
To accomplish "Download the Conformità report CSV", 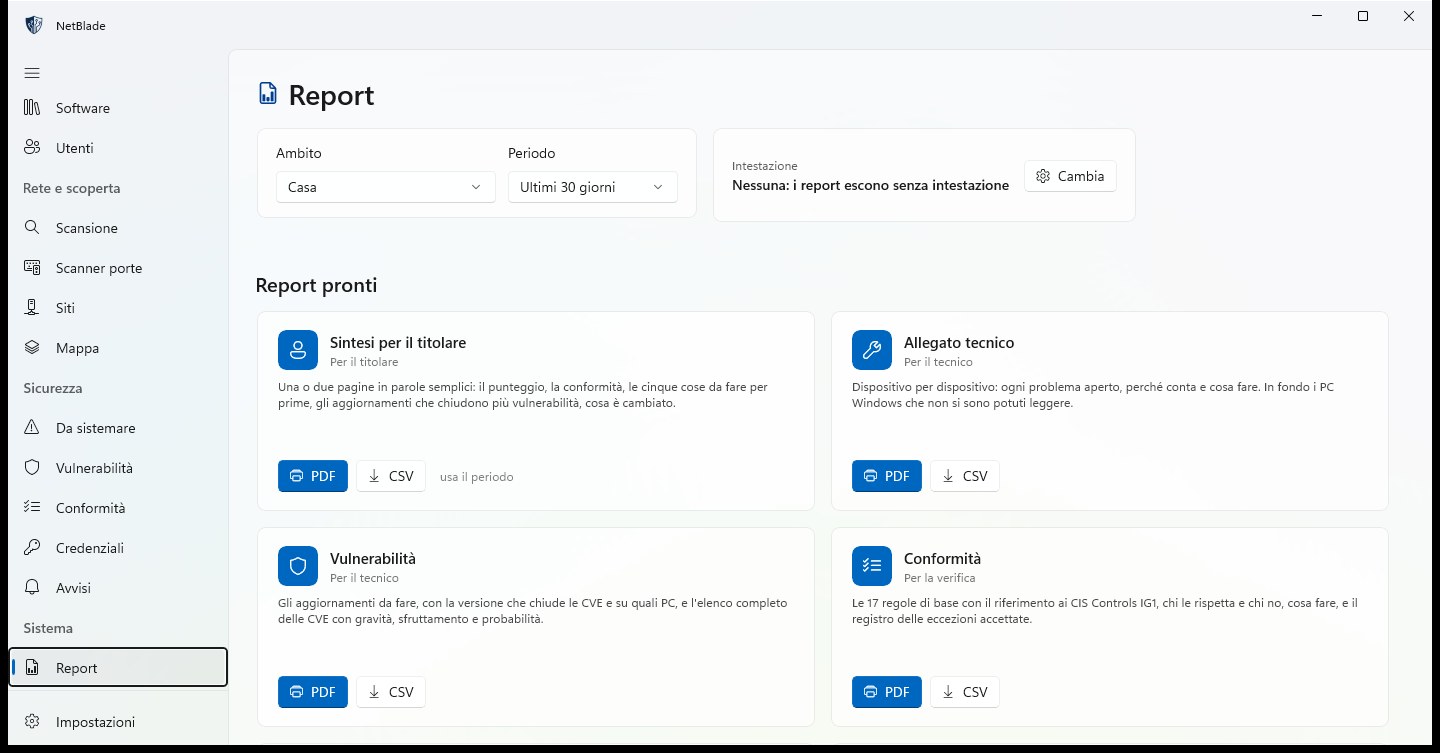I will point(965,692).
